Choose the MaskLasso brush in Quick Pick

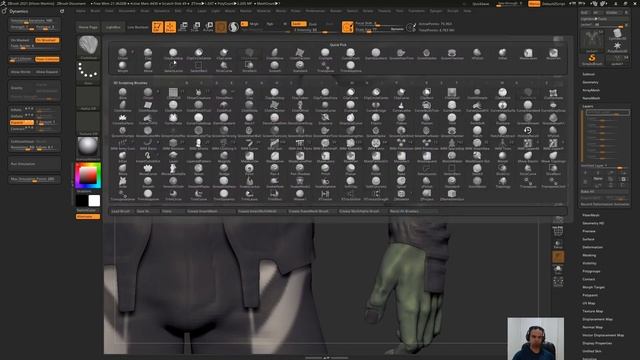[x=528, y=53]
